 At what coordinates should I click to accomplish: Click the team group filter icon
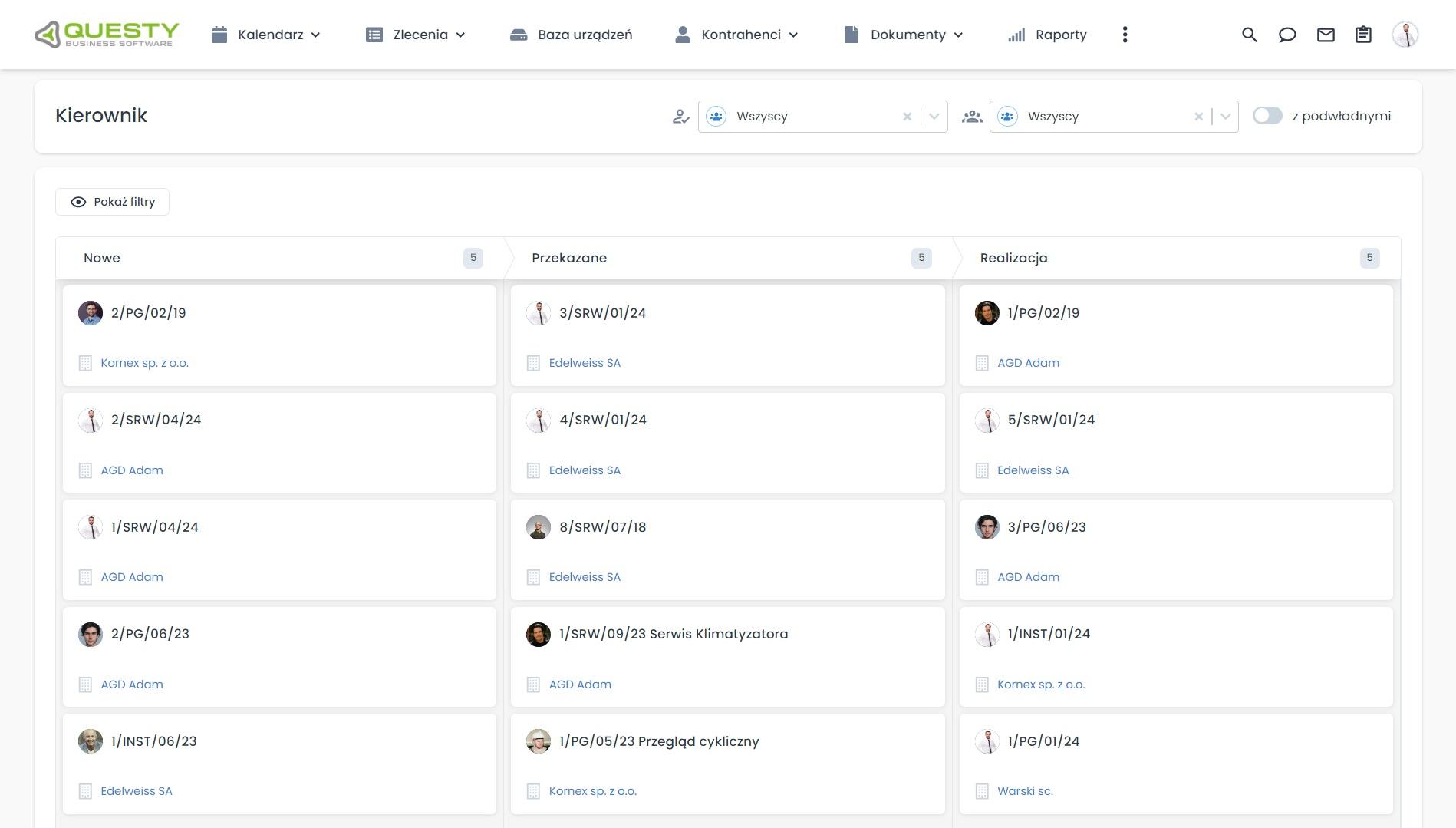click(x=972, y=117)
